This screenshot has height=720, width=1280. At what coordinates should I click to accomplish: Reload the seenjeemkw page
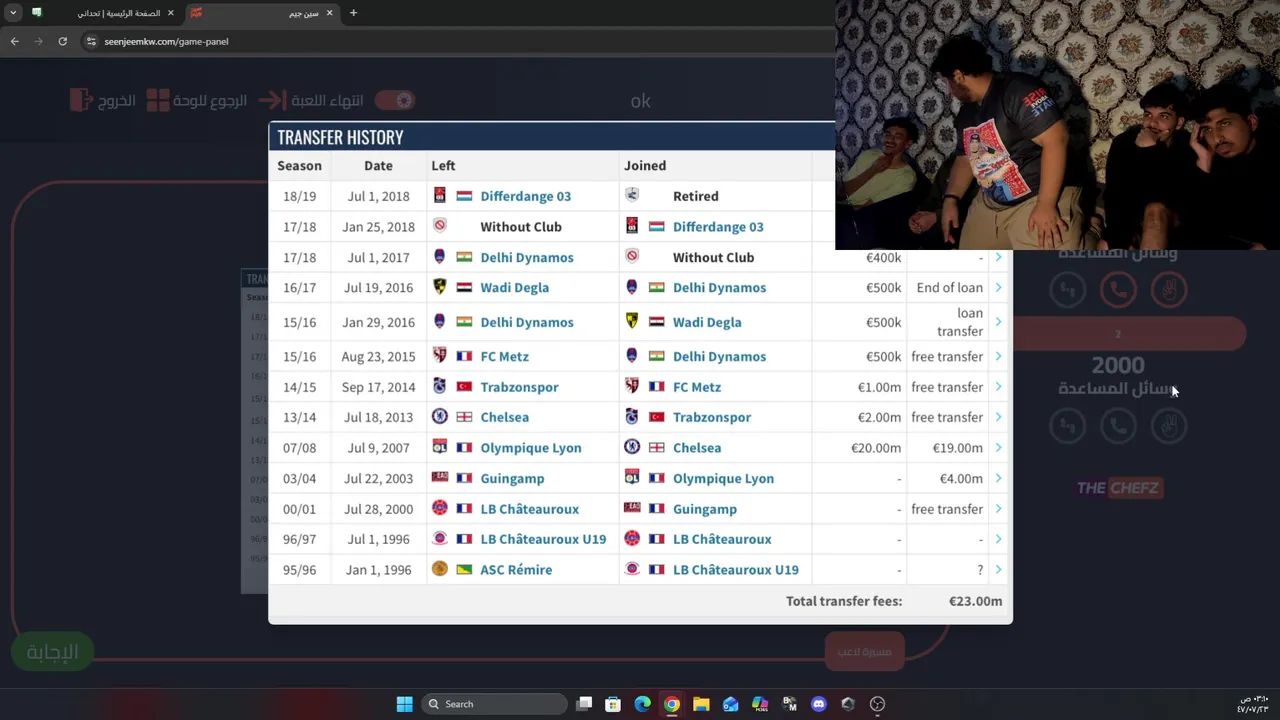coord(62,41)
